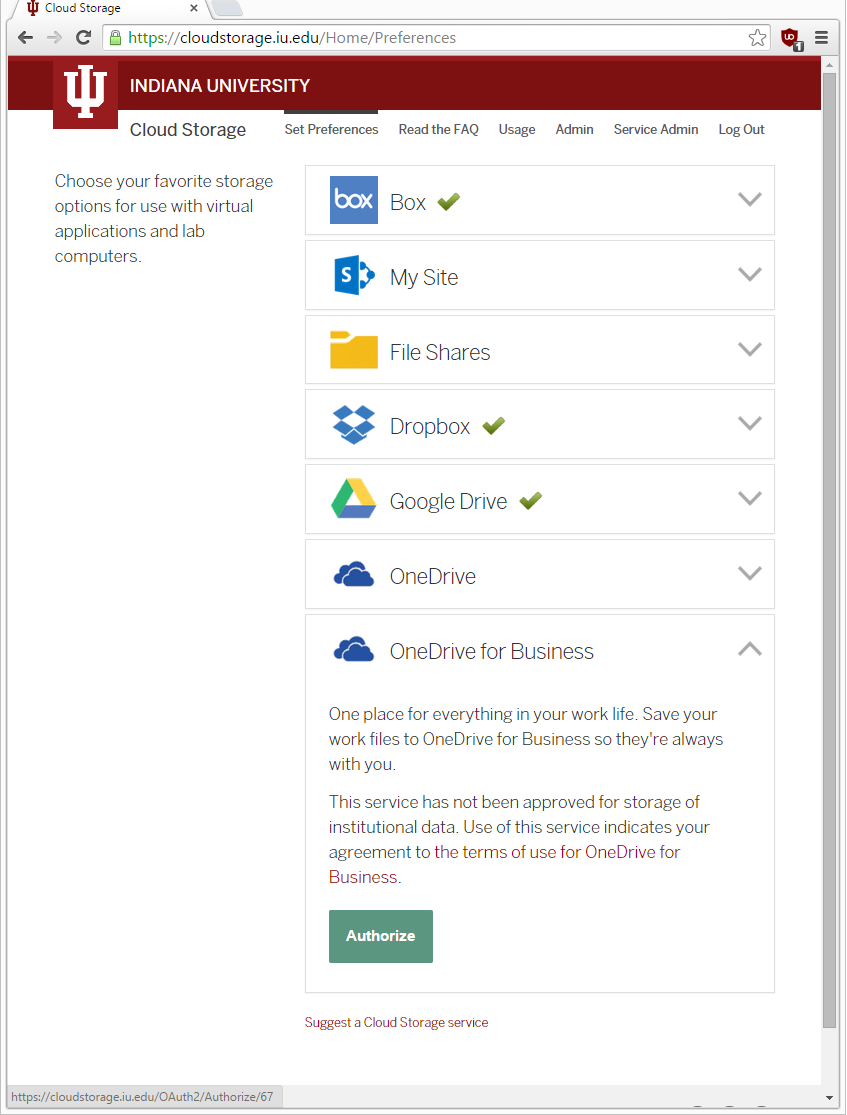Viewport: 847px width, 1115px height.
Task: Click the green checkmark beside Google Drive
Action: (531, 501)
